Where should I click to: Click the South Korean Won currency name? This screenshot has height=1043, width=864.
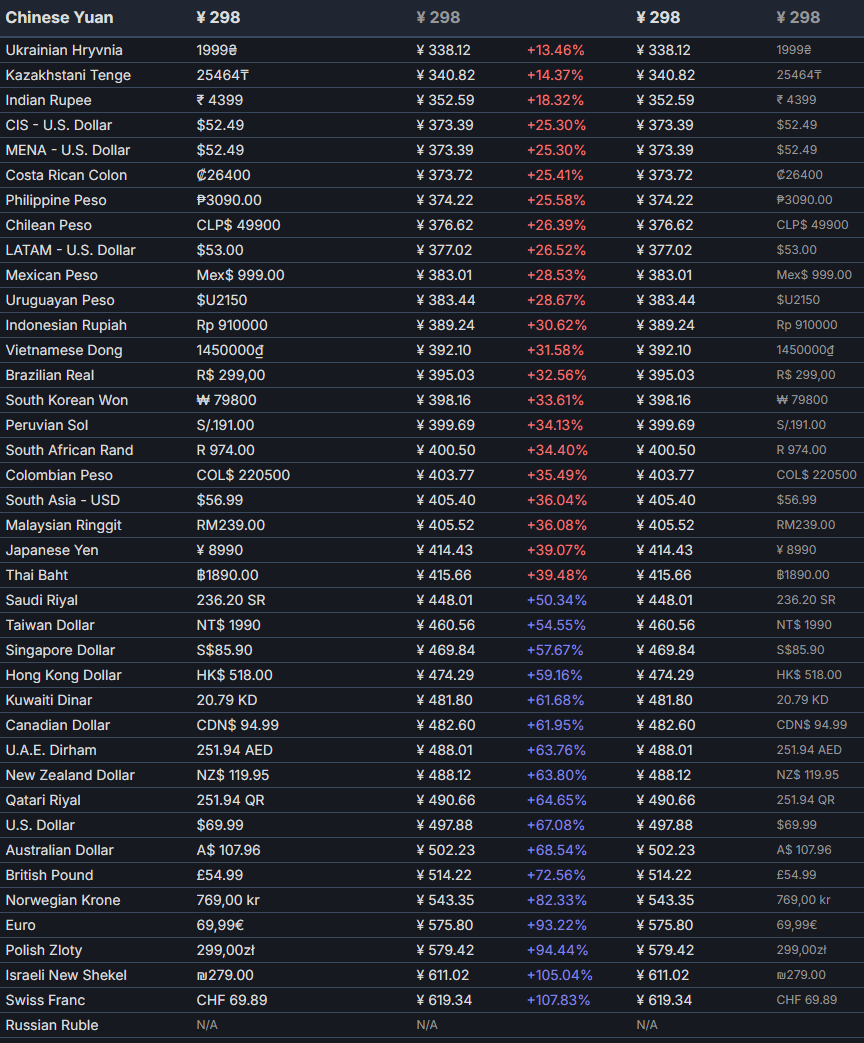[x=66, y=400]
